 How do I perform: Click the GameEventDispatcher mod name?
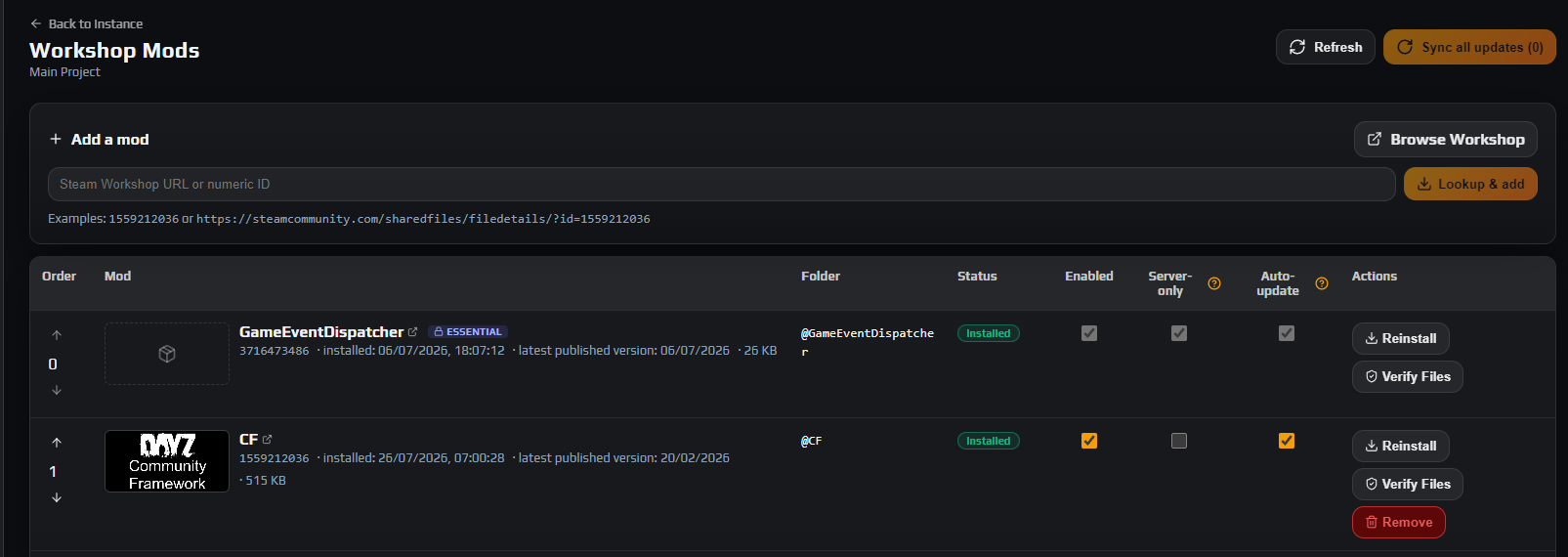coord(321,332)
